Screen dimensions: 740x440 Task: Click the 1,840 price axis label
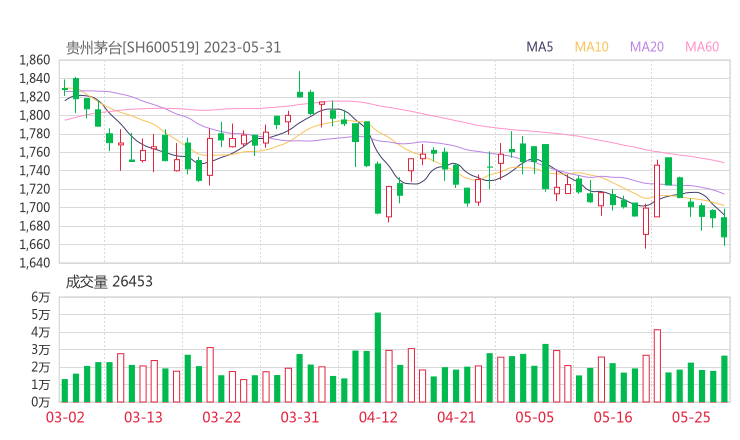34,78
